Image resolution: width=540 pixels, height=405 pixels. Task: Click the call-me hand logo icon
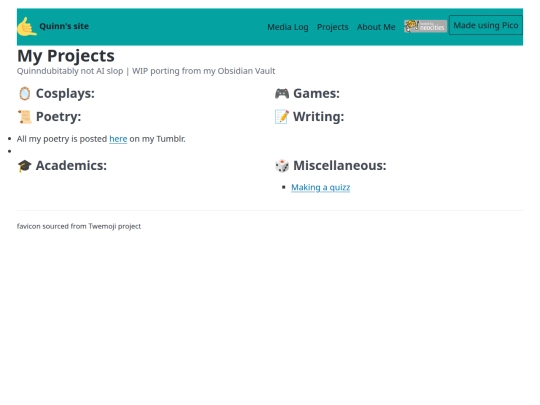click(27, 27)
